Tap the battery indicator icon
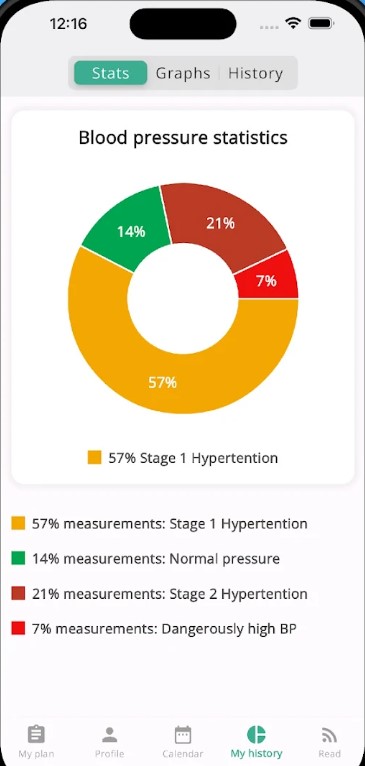 [x=321, y=23]
